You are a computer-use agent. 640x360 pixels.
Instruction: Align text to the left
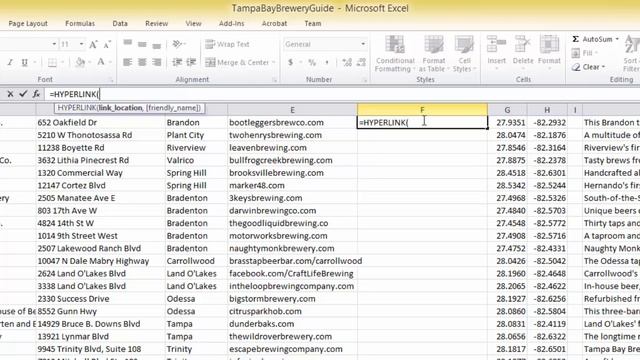click(127, 62)
